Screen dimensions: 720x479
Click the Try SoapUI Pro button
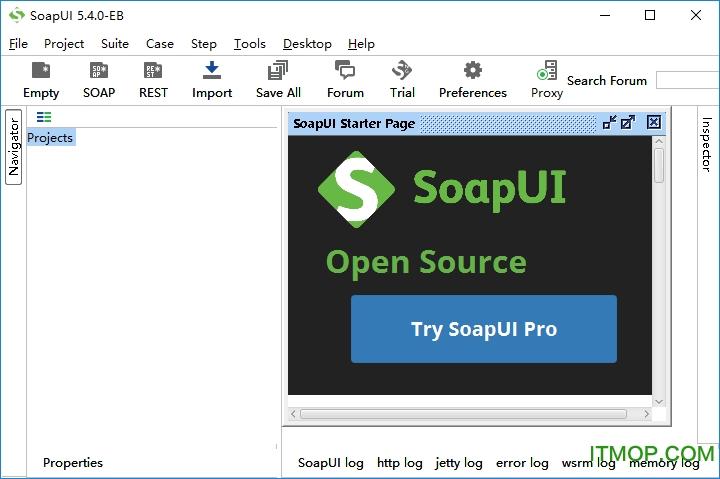click(x=484, y=329)
